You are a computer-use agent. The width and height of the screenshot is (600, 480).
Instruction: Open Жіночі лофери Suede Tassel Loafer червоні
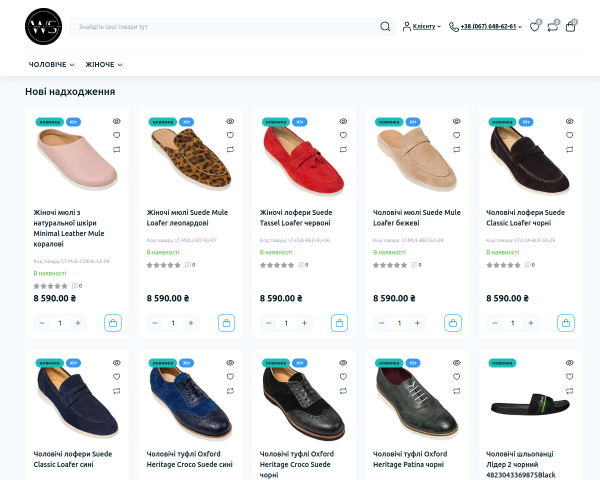point(296,218)
